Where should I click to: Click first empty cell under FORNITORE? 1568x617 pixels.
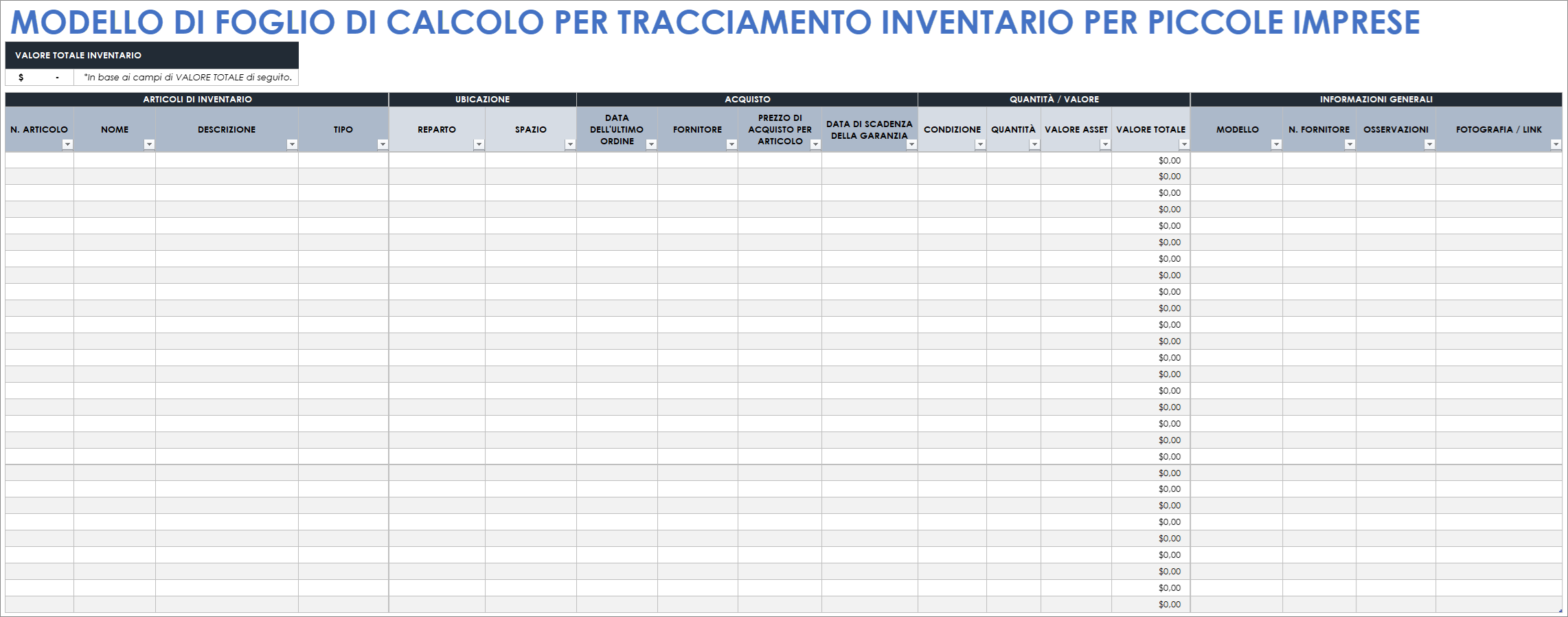[698, 160]
